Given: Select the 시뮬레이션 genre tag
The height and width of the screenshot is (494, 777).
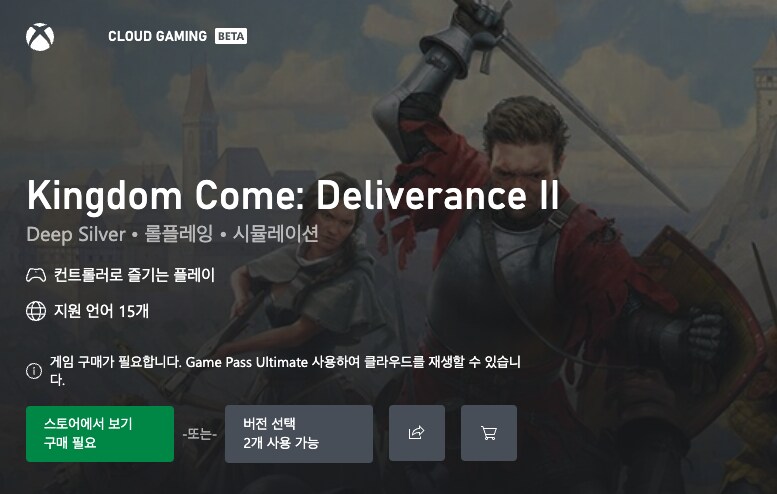Looking at the screenshot, I should tap(276, 234).
